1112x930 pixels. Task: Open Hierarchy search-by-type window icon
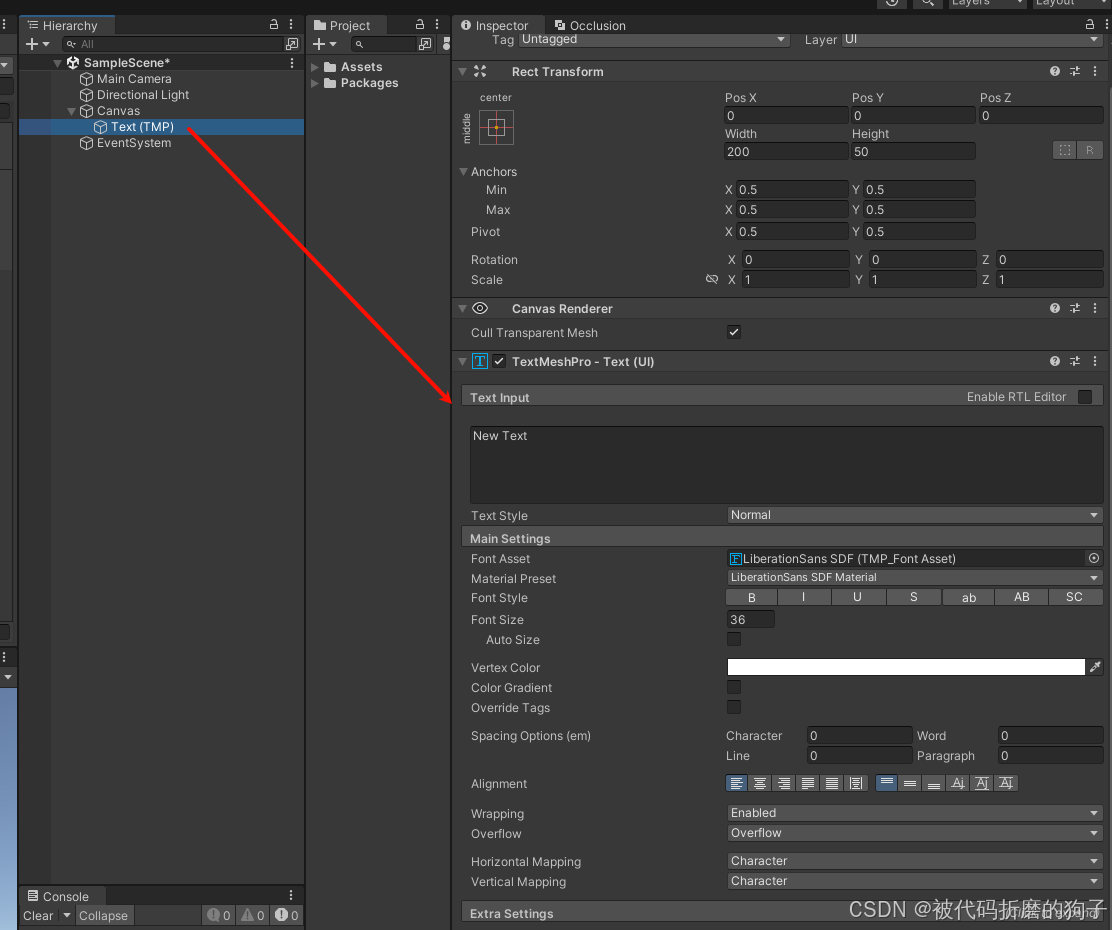(x=291, y=44)
